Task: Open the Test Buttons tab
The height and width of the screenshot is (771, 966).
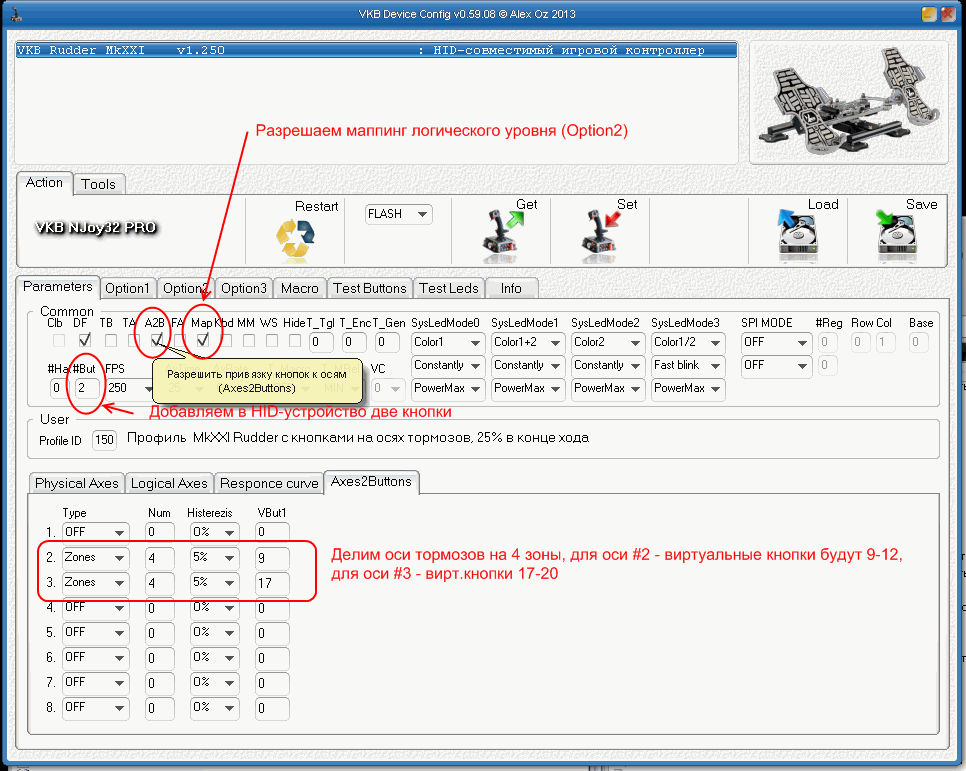Action: point(370,288)
